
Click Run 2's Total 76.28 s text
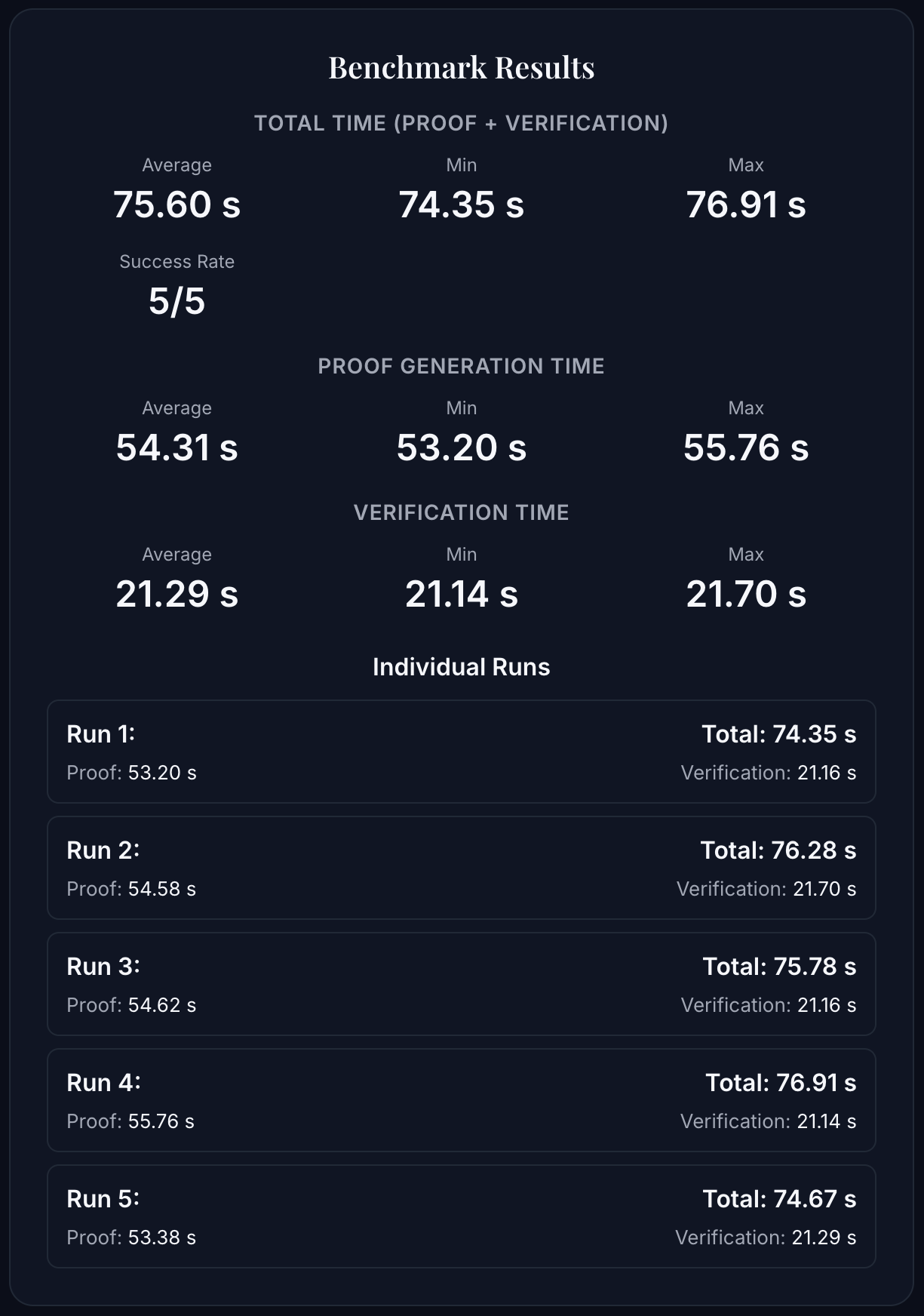click(x=778, y=850)
